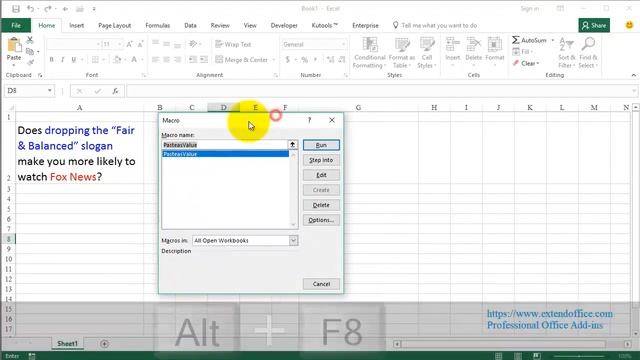Click the Format Painter brush icon
Viewport: 640px width, 360px height.
pyautogui.click(x=30, y=62)
